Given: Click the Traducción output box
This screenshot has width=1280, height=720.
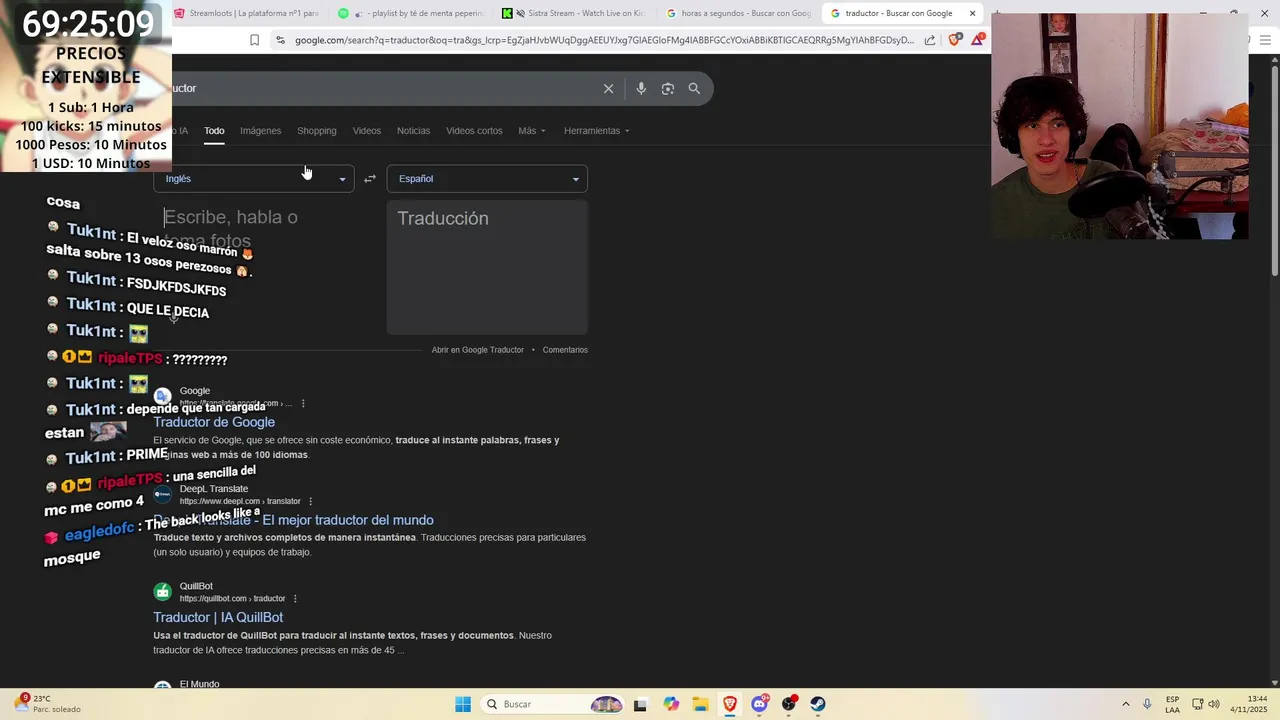Looking at the screenshot, I should pos(487,267).
